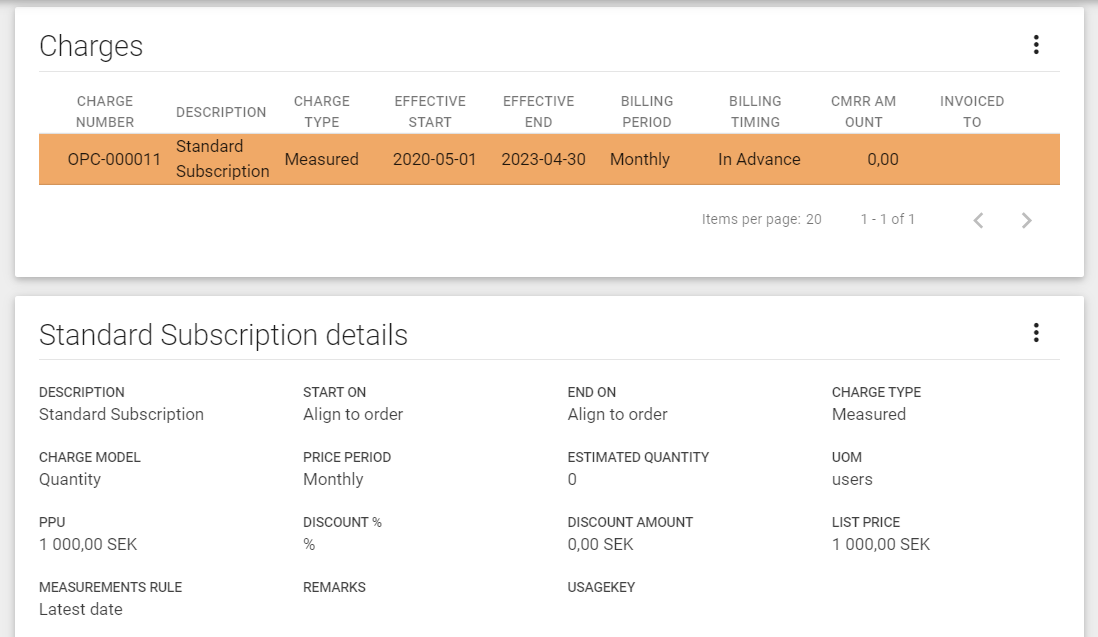
Task: Click the UOM field label
Action: point(847,457)
